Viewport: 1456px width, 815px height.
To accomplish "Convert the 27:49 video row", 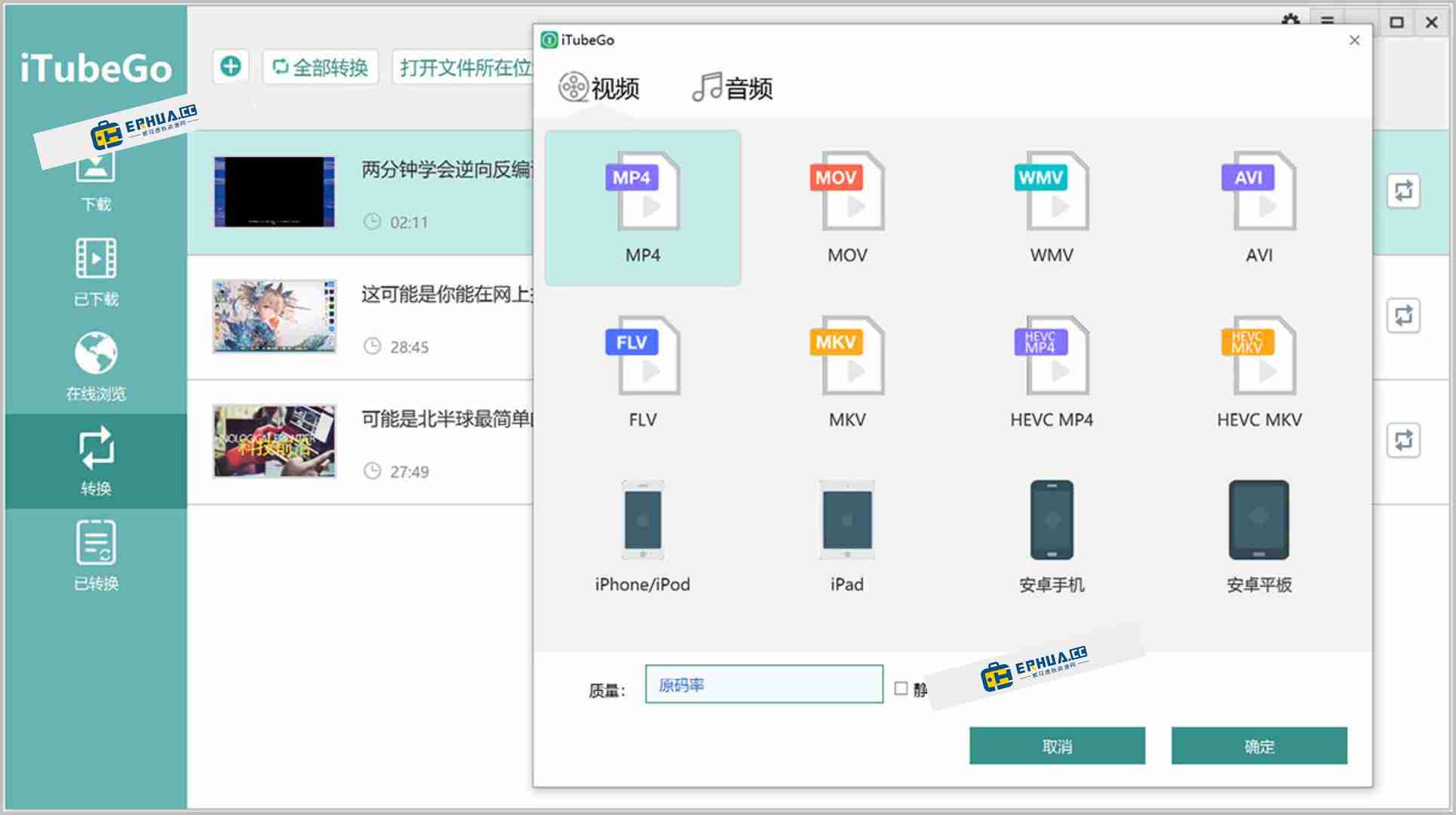I will tap(1403, 441).
